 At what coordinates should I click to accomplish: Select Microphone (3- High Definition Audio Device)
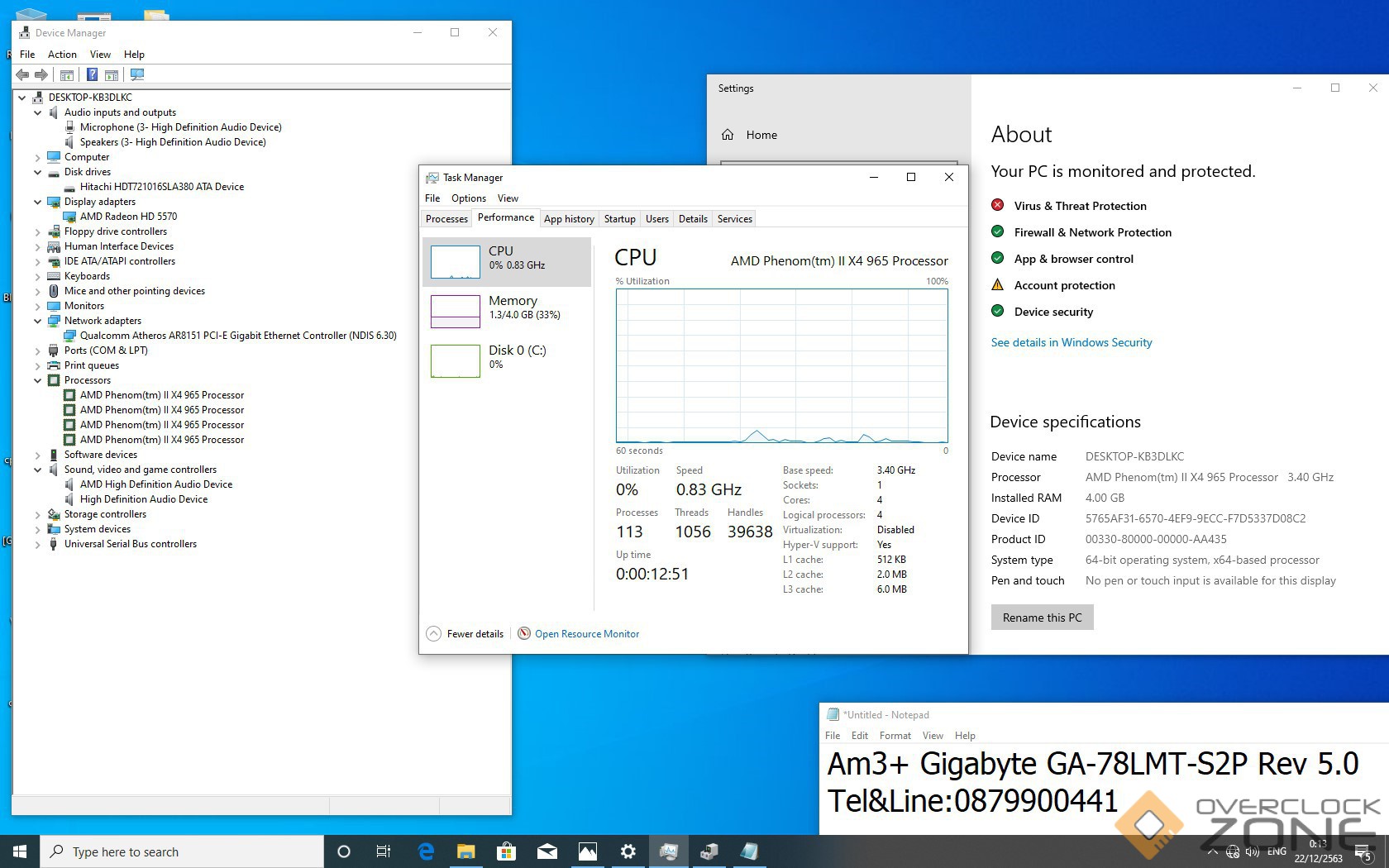click(181, 127)
